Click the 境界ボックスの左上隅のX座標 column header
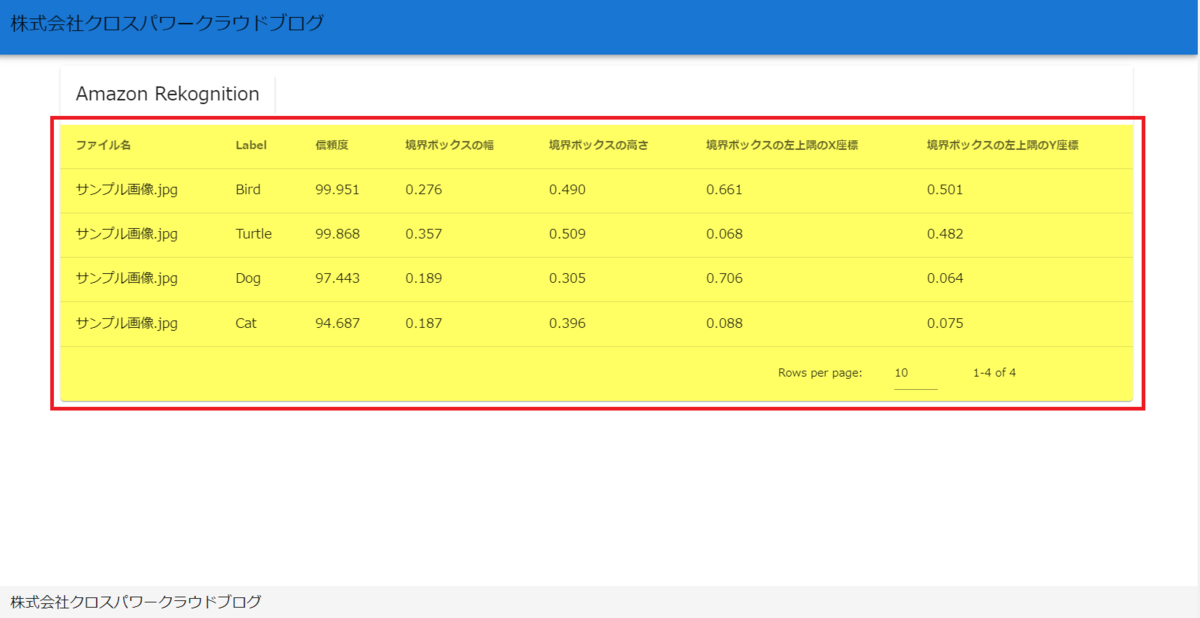The image size is (1200, 618). click(782, 145)
